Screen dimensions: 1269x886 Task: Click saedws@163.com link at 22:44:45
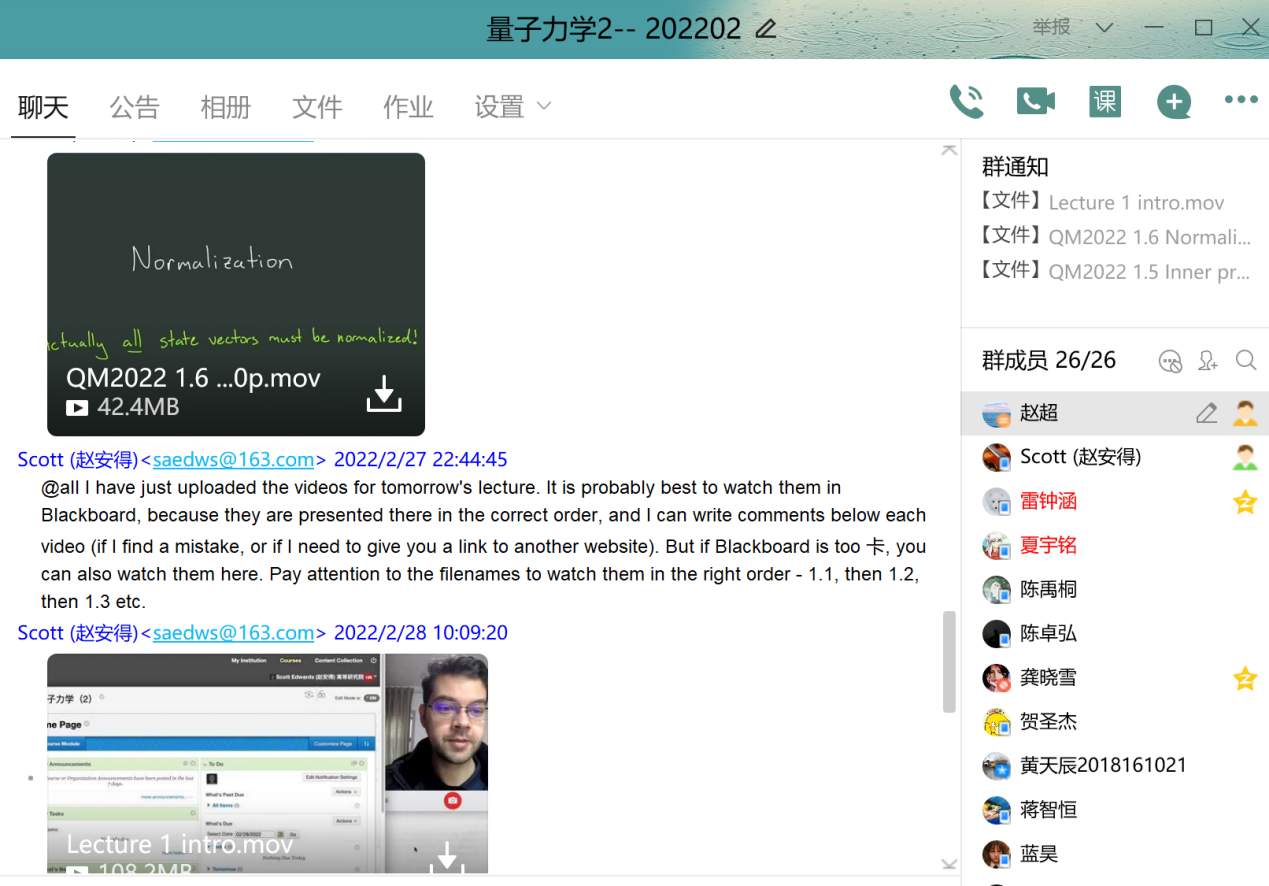coord(233,460)
